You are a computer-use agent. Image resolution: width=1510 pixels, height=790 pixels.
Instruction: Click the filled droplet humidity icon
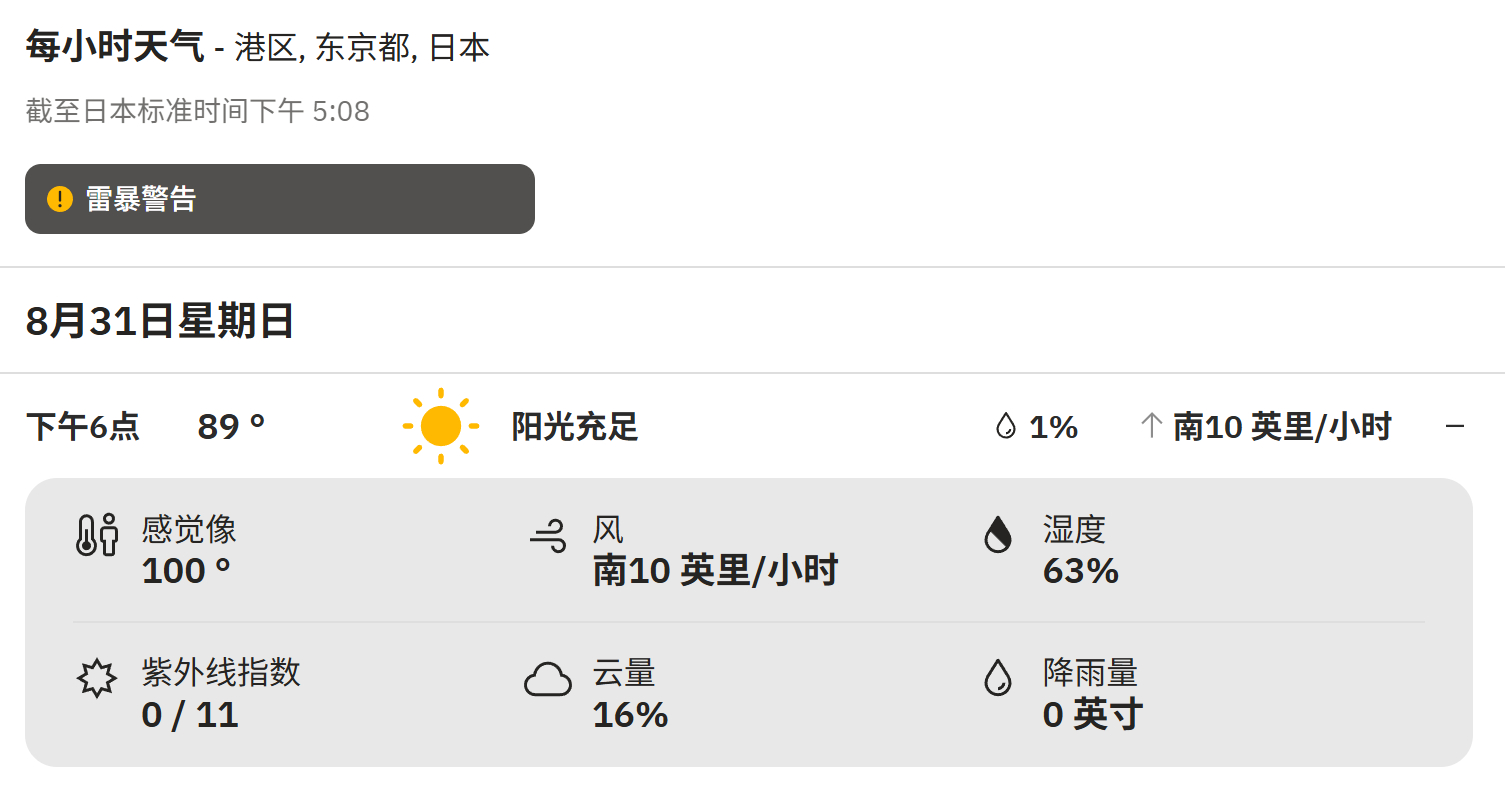[998, 535]
